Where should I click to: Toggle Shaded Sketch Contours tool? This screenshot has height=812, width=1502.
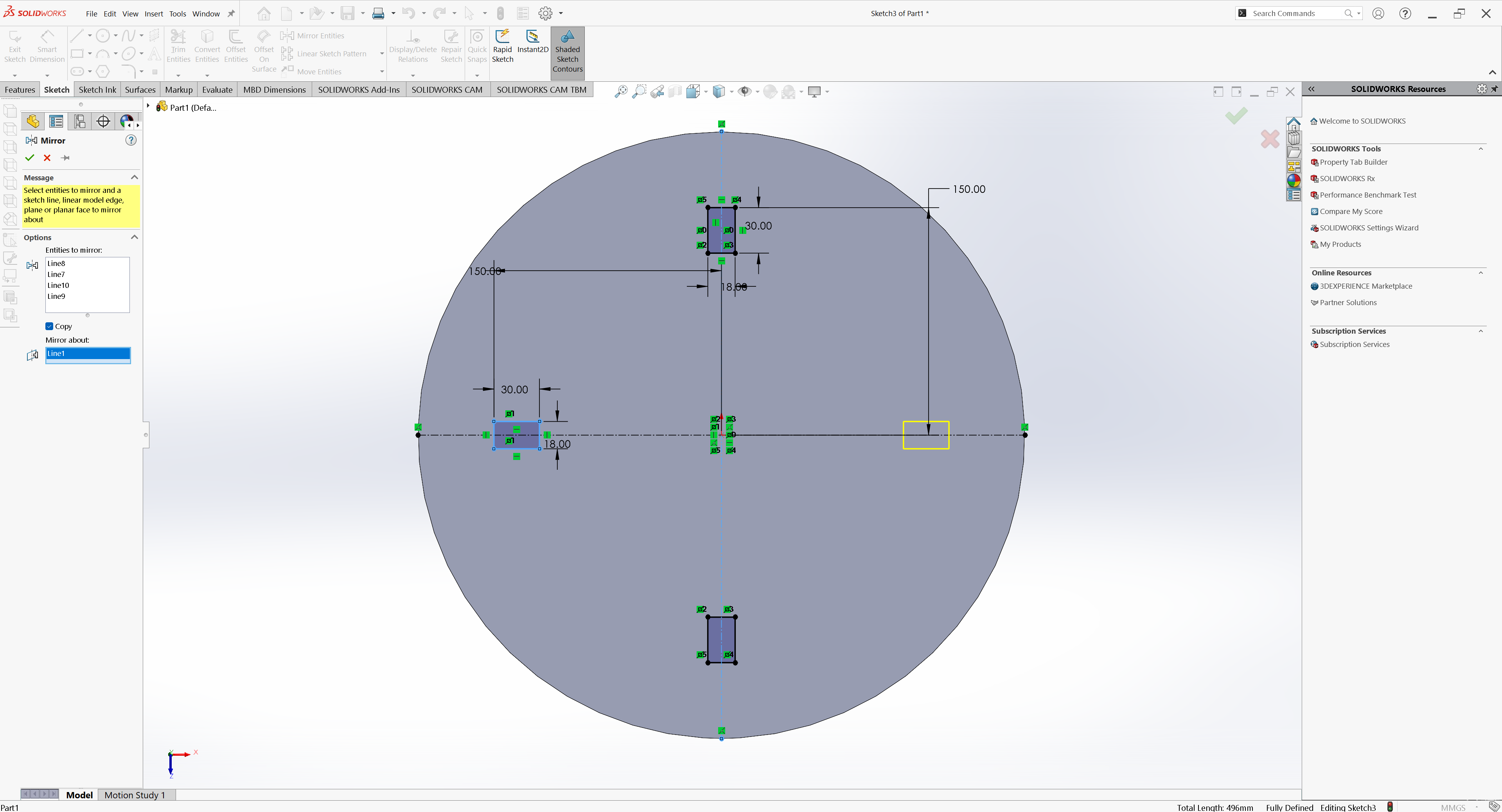click(x=567, y=52)
